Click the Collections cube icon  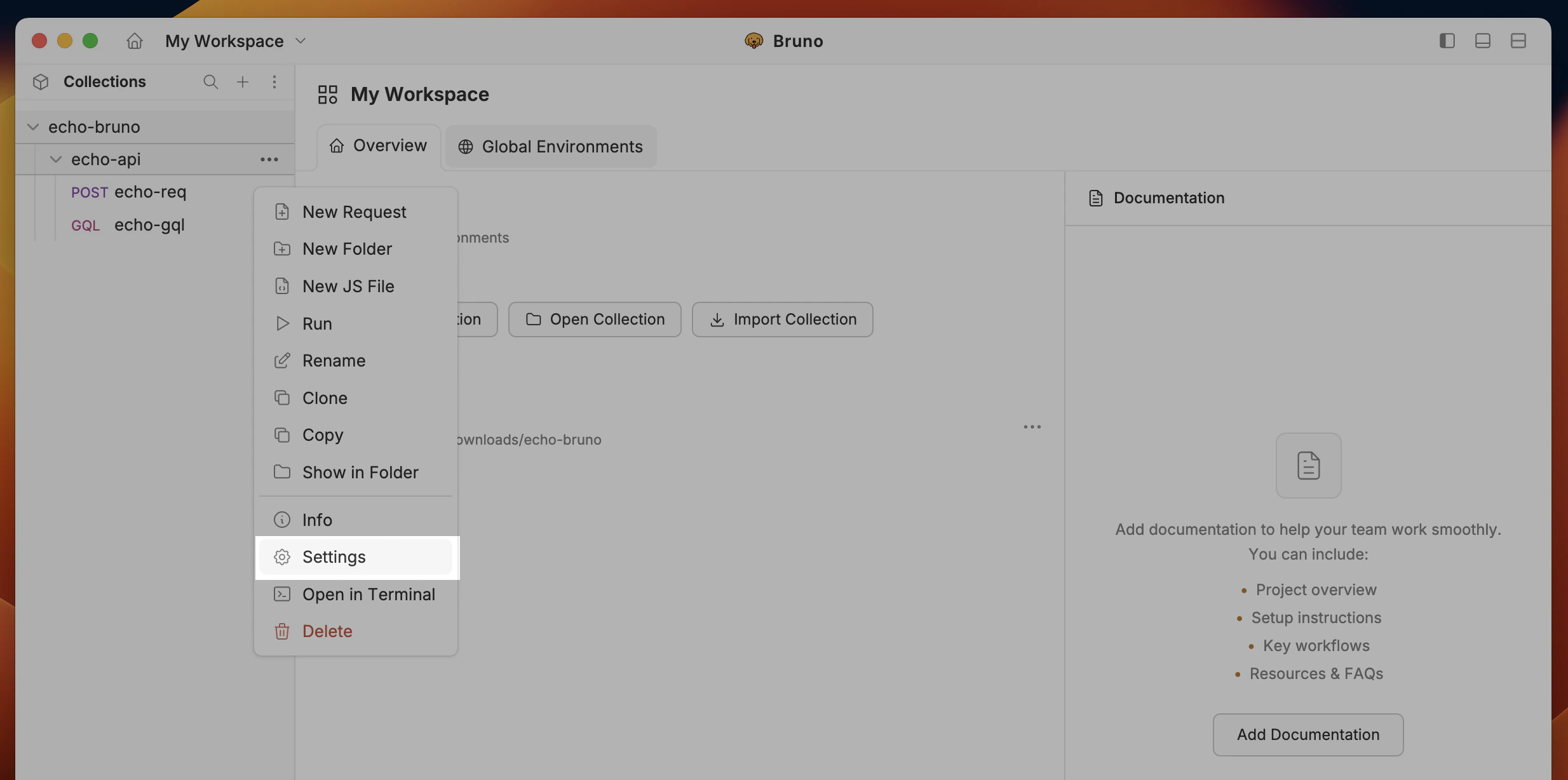point(41,82)
